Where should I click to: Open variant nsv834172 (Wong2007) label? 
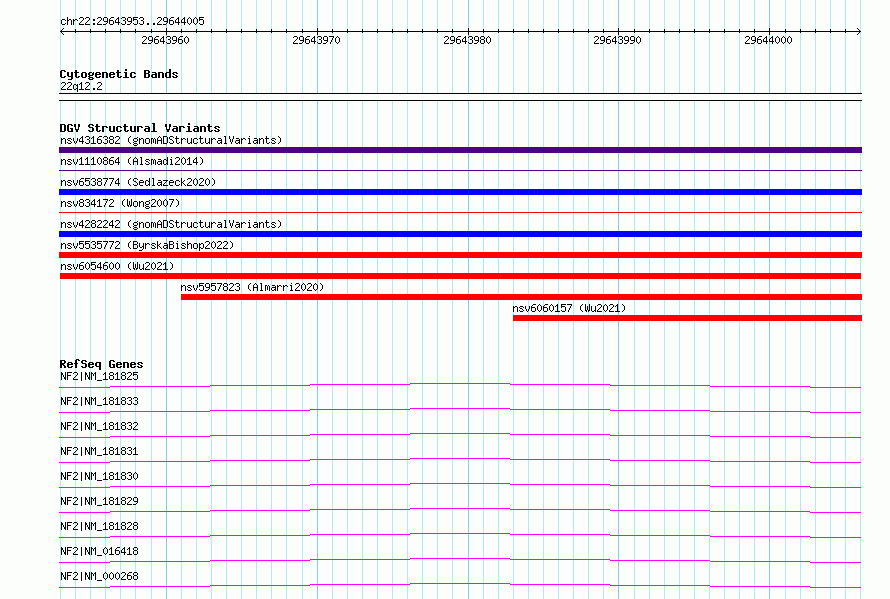[x=120, y=203]
